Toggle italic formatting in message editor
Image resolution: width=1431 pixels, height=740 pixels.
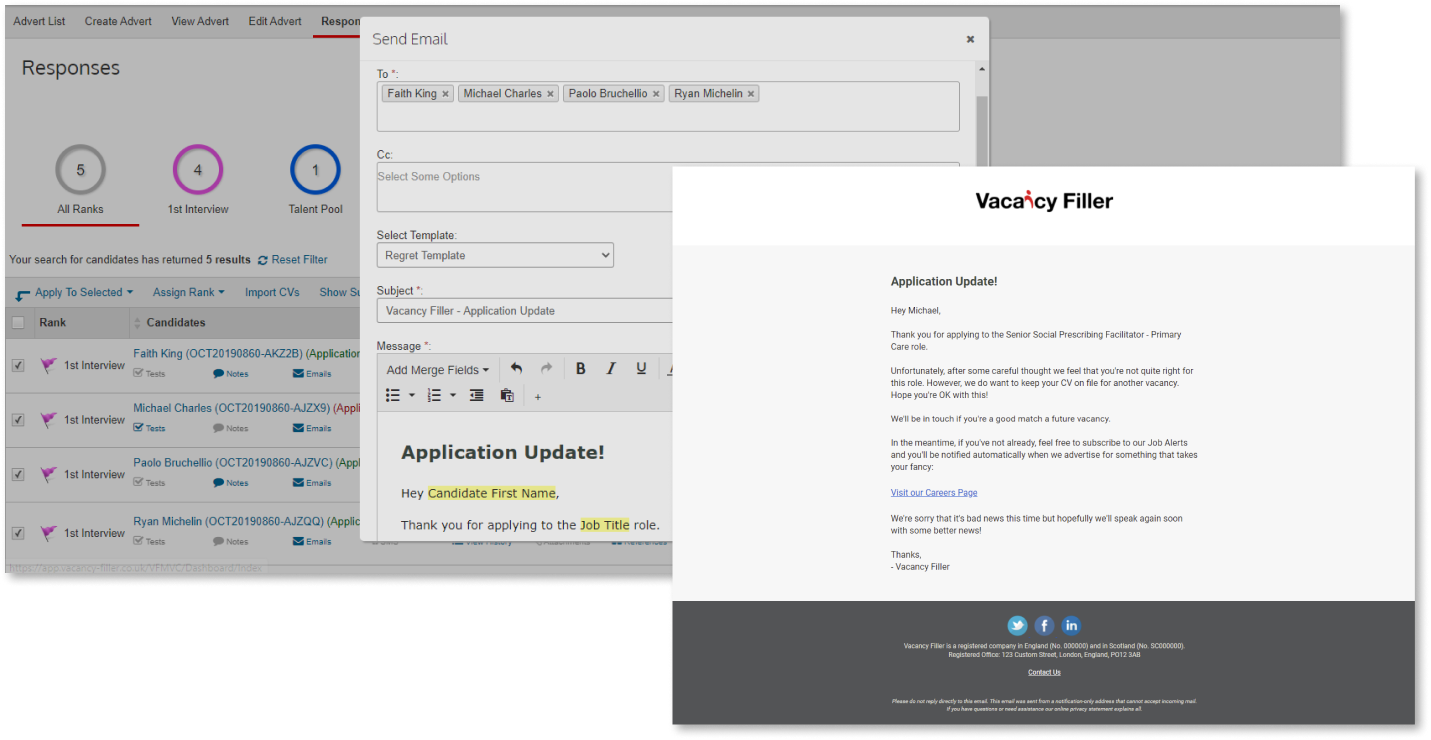[x=611, y=369]
